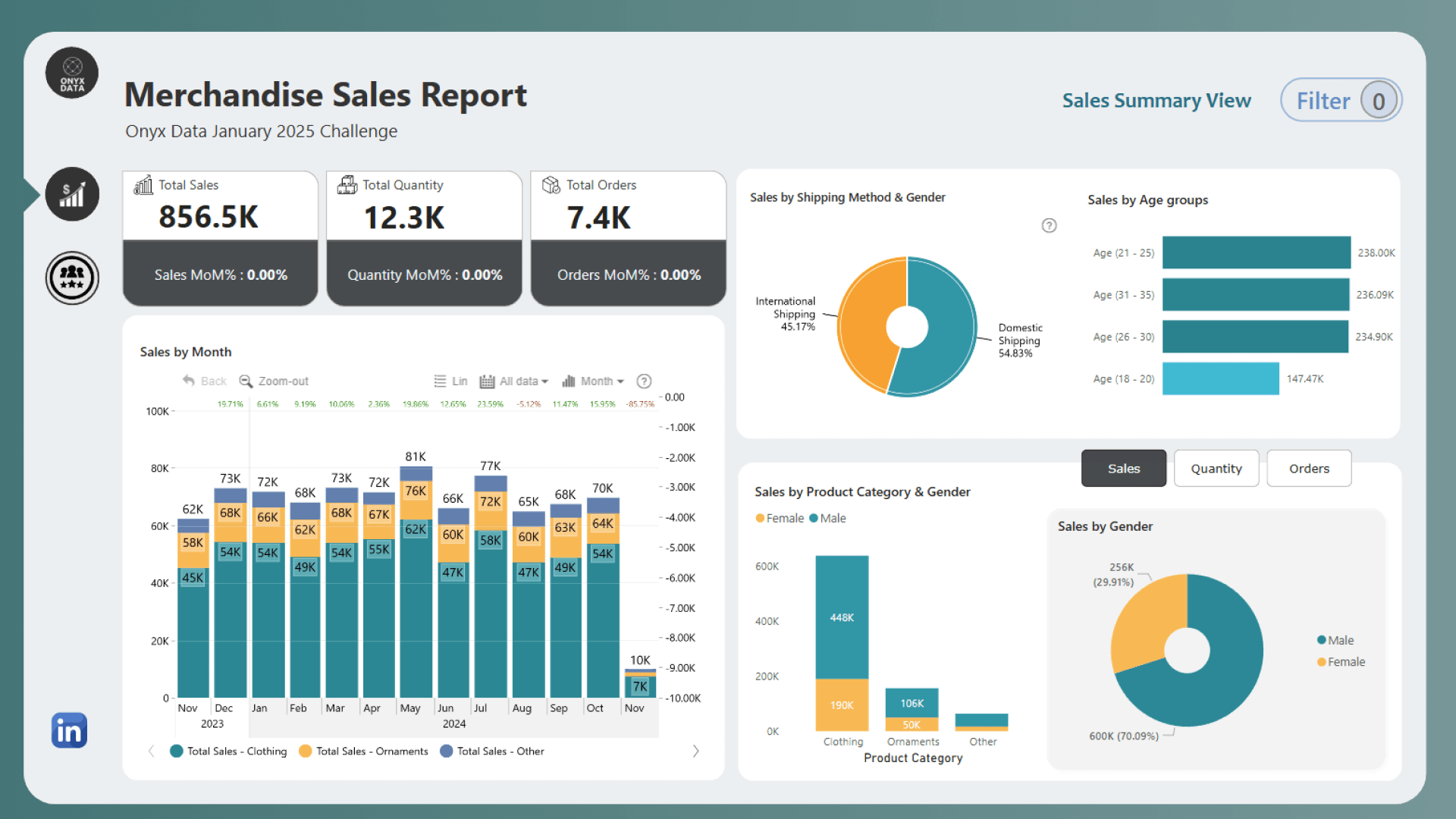This screenshot has height=819, width=1456.
Task: Open the LinkedIn profile icon
Action: (x=69, y=730)
